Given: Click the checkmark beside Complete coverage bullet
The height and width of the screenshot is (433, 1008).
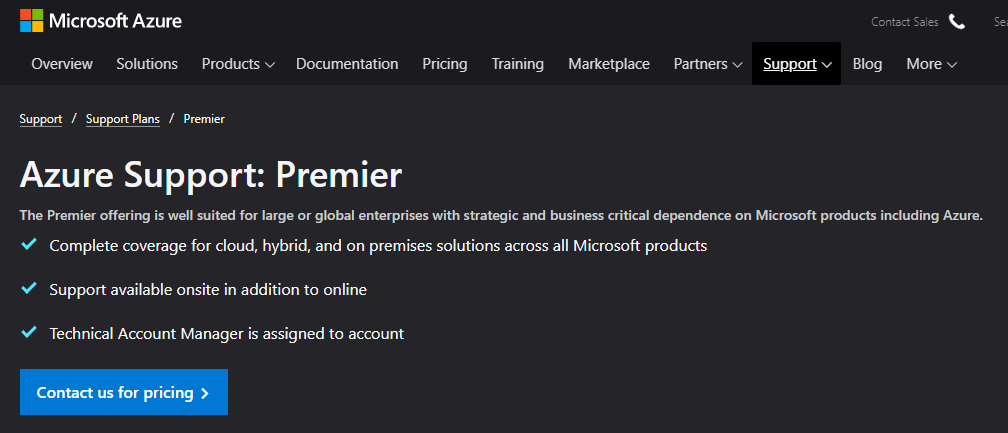Looking at the screenshot, I should coord(28,245).
